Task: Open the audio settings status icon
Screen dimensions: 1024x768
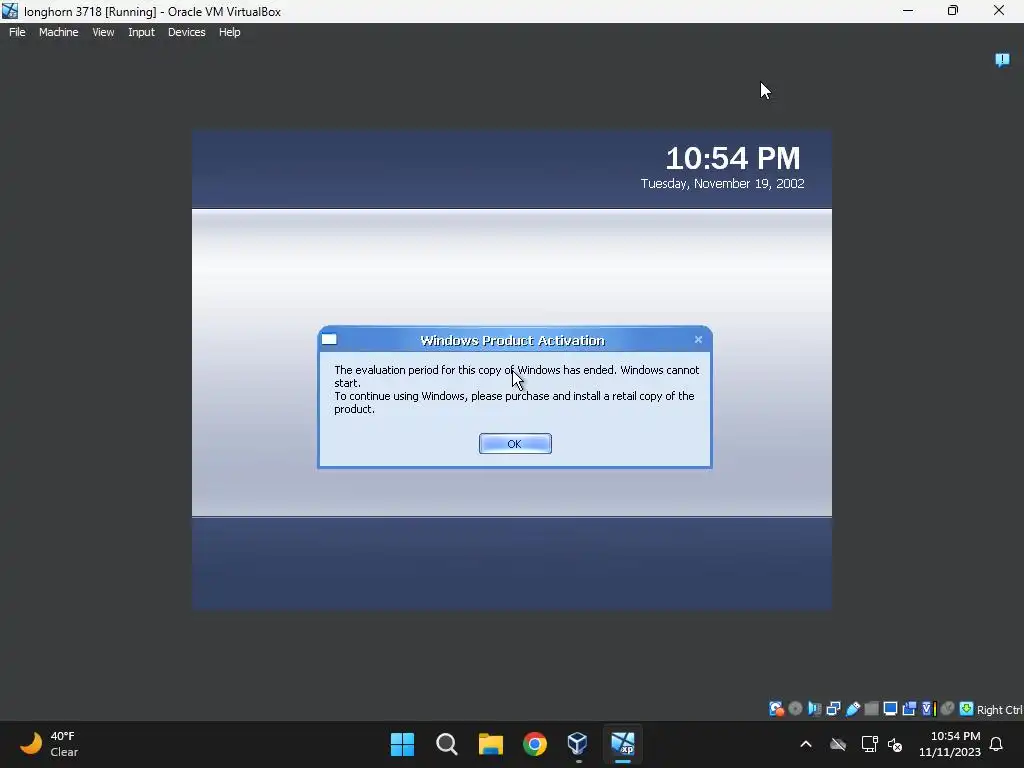Action: tap(814, 709)
